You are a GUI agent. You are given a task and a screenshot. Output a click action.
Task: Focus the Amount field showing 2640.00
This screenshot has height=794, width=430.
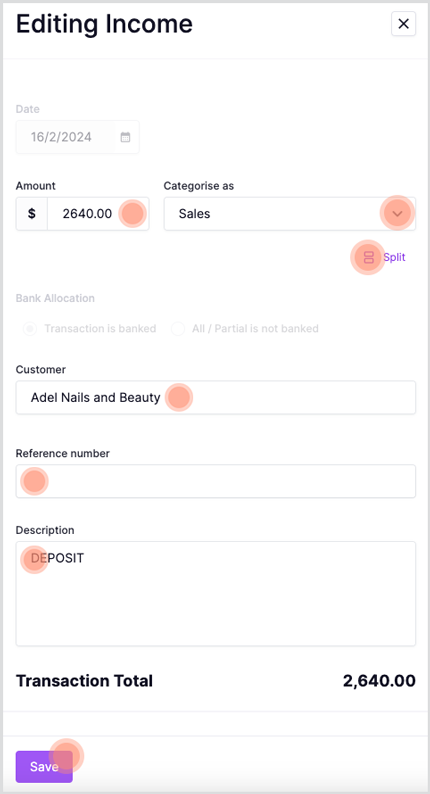click(98, 214)
